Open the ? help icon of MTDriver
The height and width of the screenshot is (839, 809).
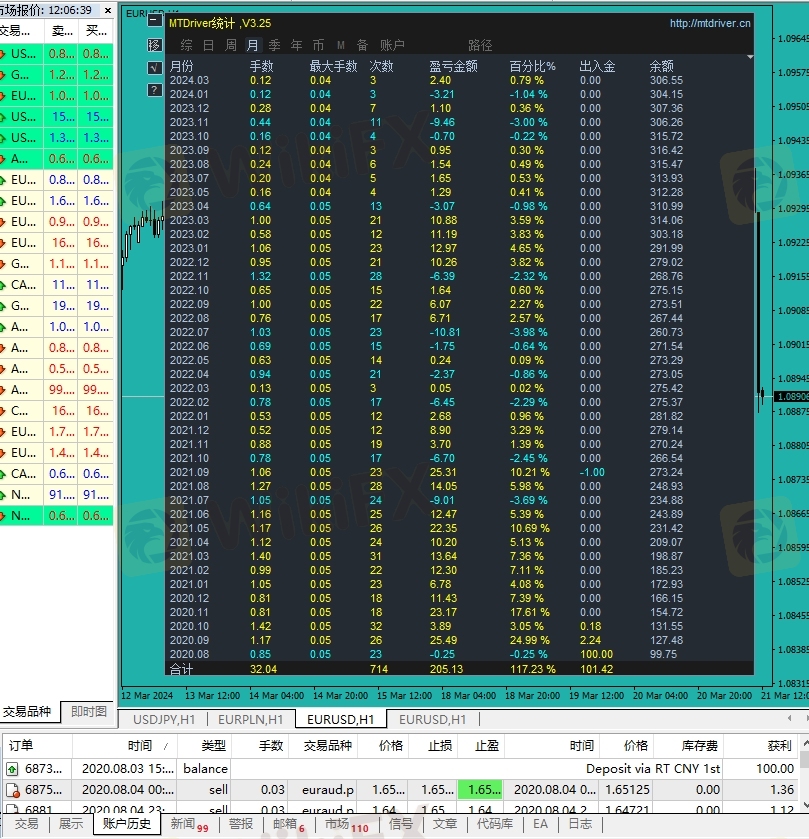point(155,90)
